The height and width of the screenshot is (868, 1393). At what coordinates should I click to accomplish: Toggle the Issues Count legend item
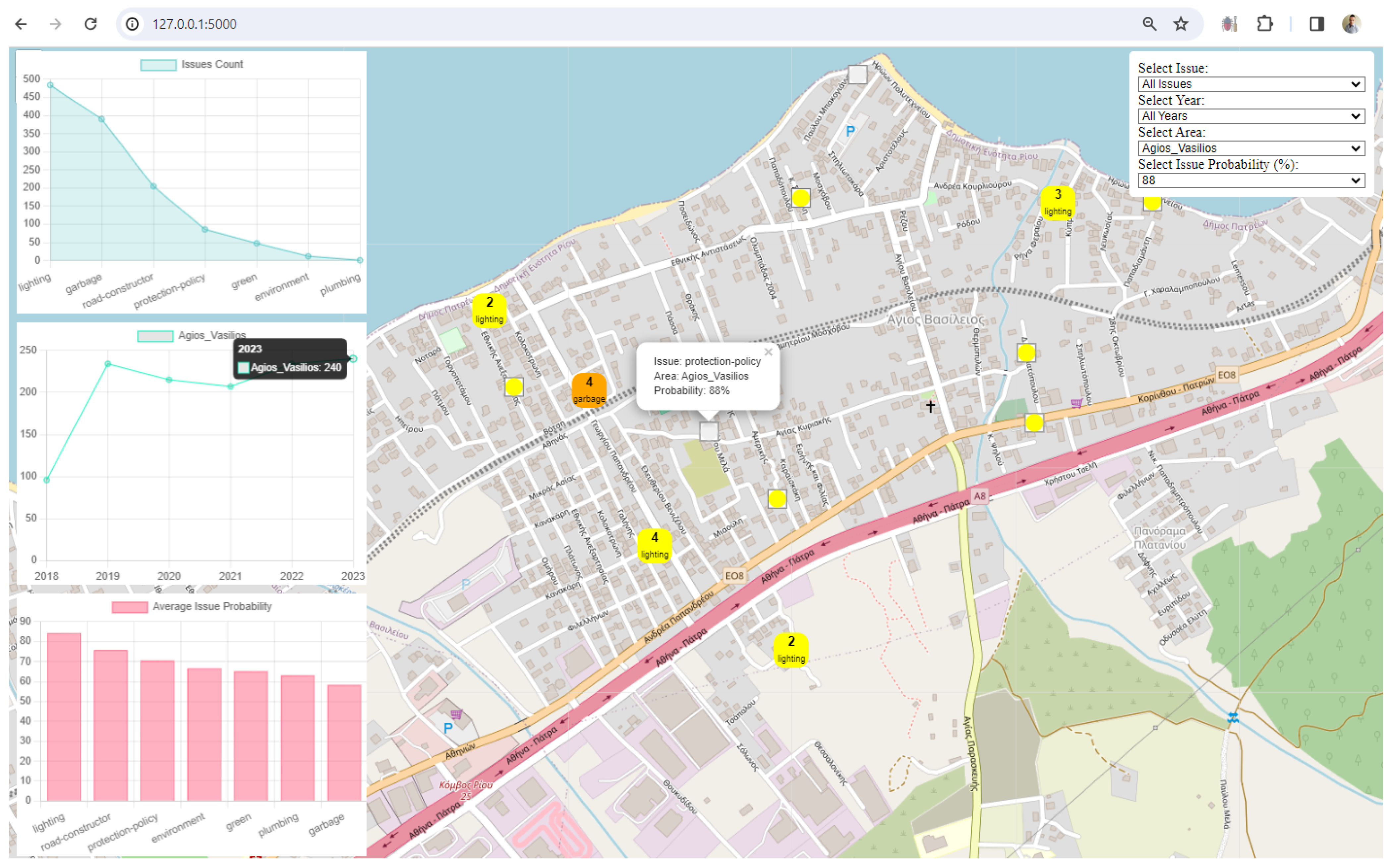coord(192,64)
